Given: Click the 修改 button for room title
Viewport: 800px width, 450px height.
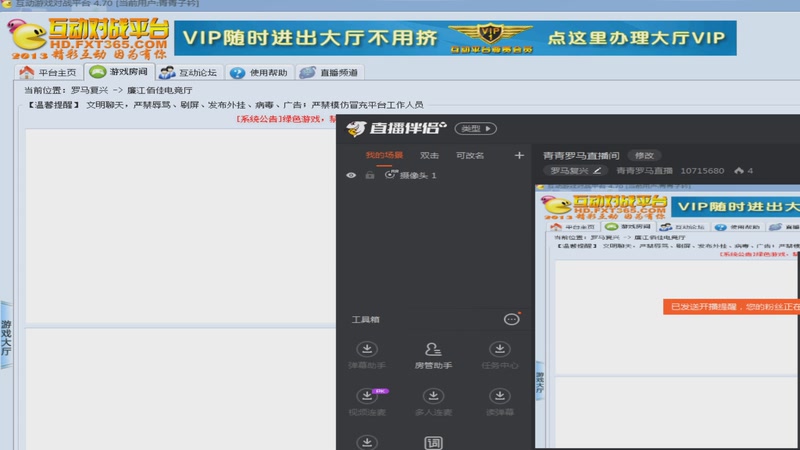Looking at the screenshot, I should click(644, 156).
